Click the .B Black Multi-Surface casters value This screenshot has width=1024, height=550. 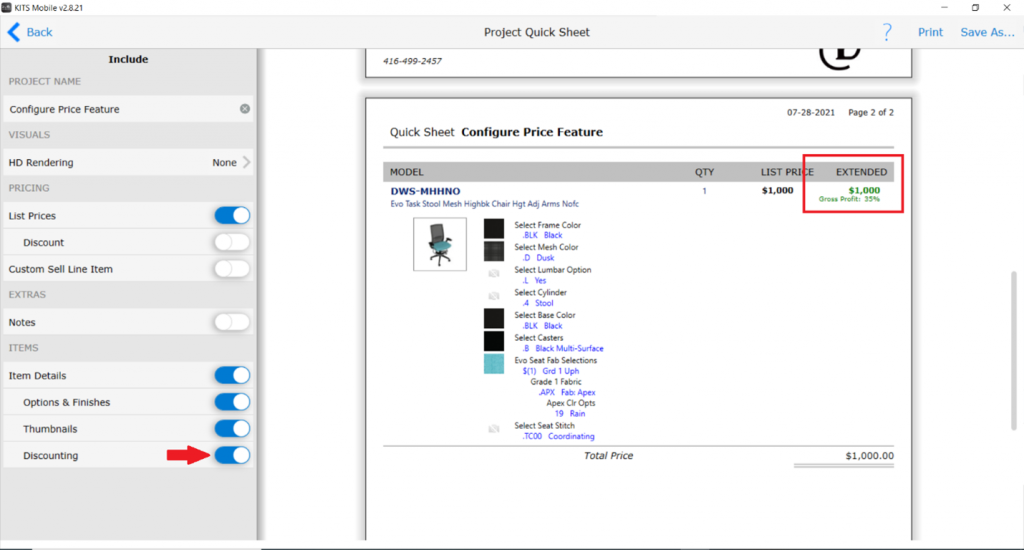click(564, 348)
